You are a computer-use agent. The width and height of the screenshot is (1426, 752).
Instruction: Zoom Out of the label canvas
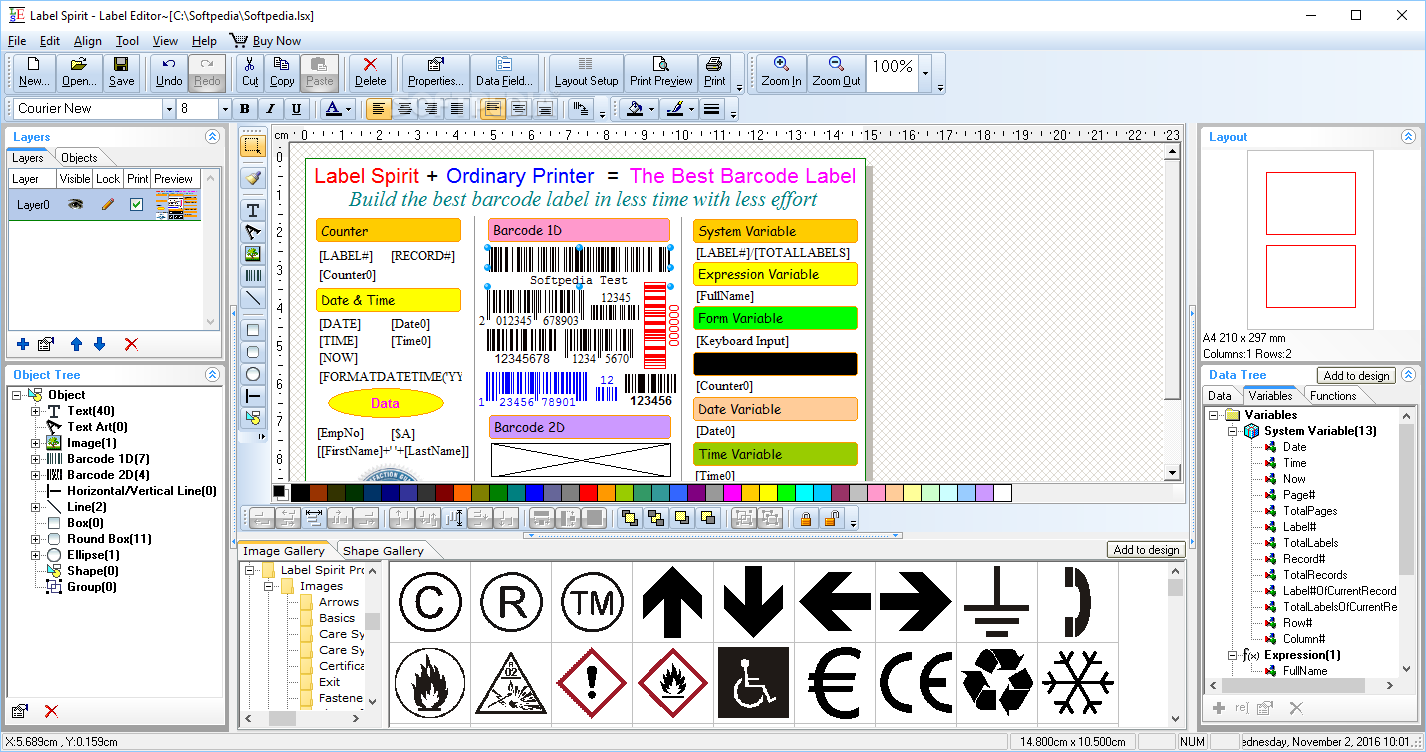coord(836,72)
